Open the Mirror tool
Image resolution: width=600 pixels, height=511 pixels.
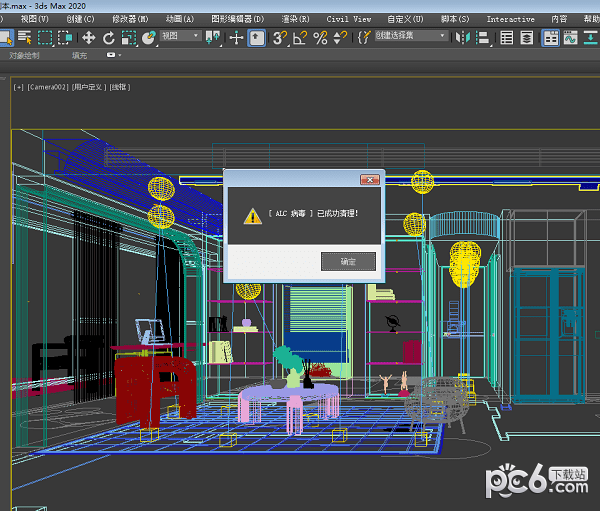[463, 38]
